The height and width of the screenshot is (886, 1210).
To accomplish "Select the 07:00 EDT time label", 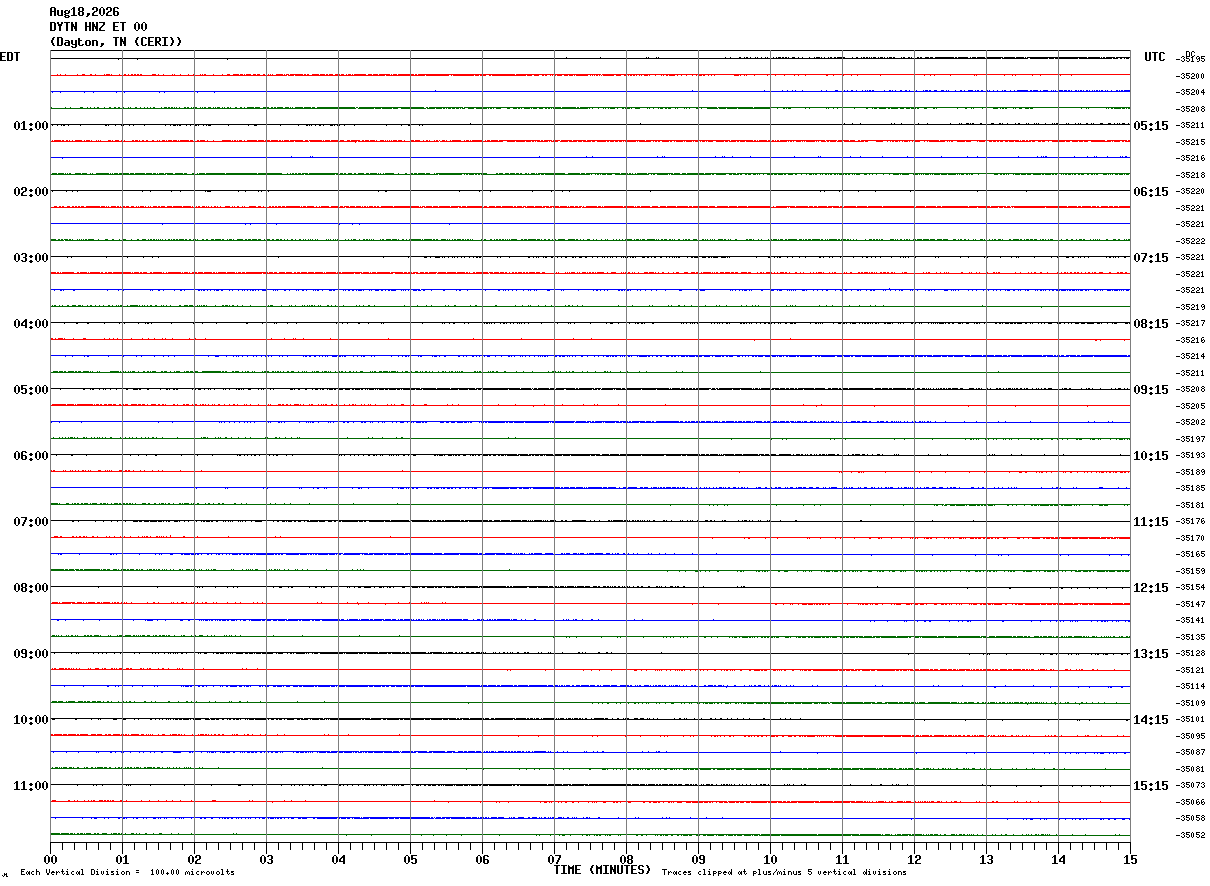I will pyautogui.click(x=30, y=522).
